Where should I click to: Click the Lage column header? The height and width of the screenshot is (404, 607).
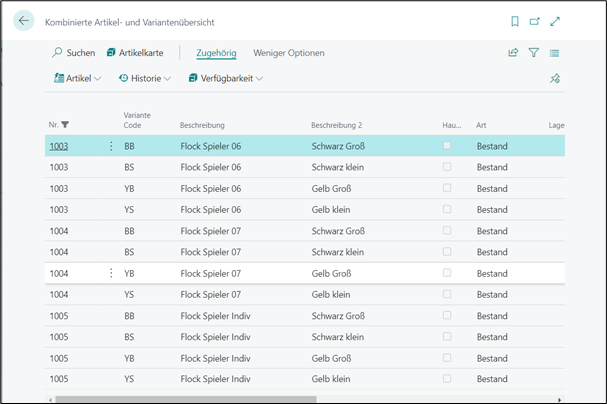[x=556, y=125]
